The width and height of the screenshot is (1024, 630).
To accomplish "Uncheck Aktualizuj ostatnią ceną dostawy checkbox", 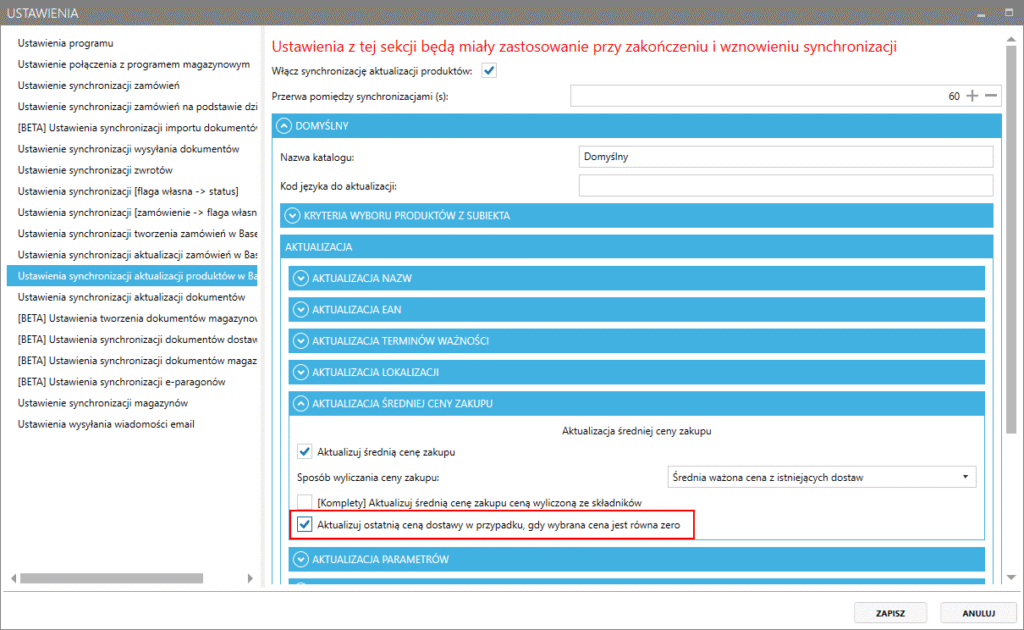I will click(305, 525).
